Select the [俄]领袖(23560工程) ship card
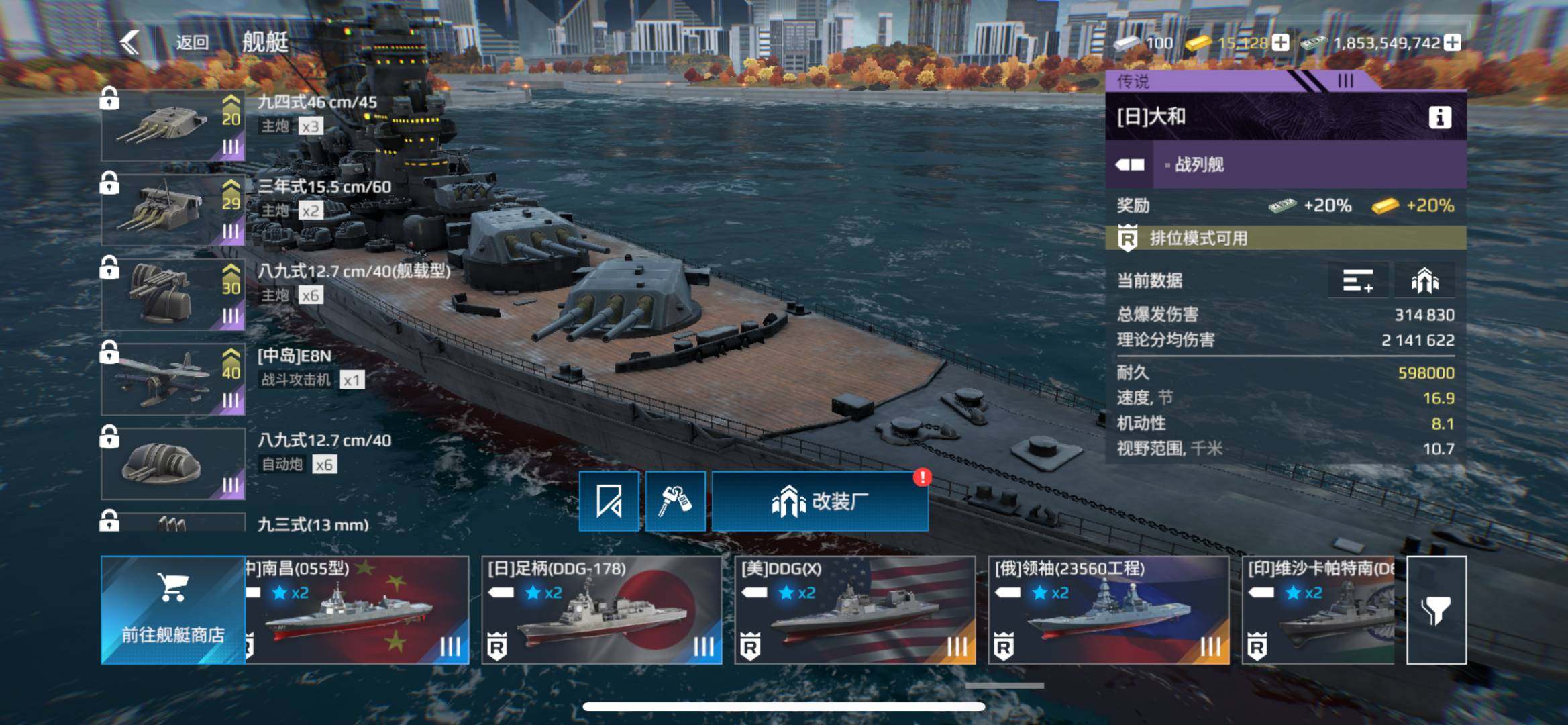This screenshot has height=725, width=1568. pyautogui.click(x=1108, y=610)
